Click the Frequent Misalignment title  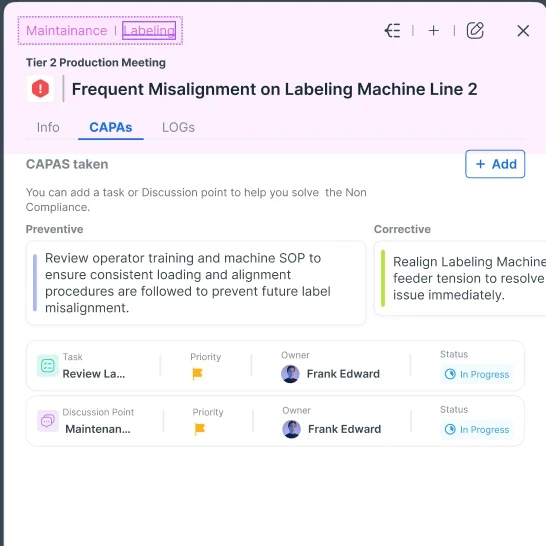point(274,89)
